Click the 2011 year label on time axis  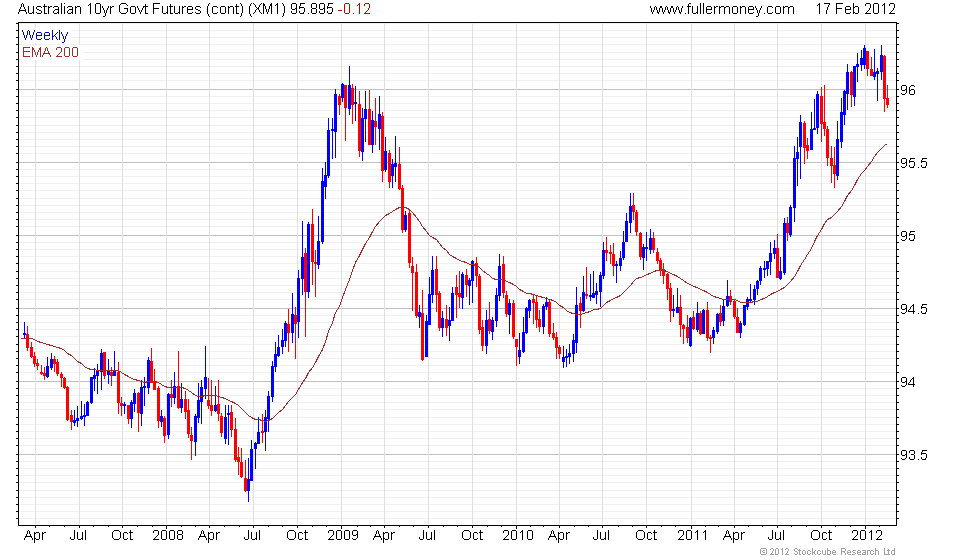(692, 536)
